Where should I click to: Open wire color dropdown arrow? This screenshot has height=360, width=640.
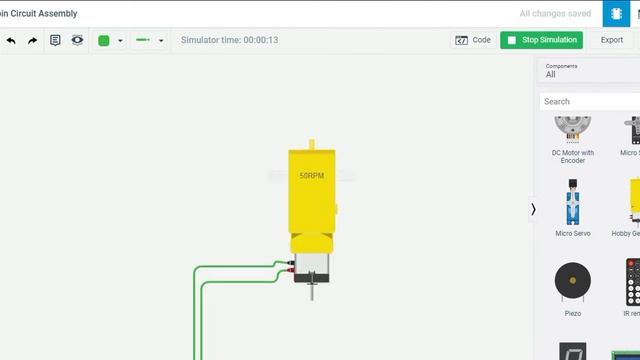[x=120, y=40]
